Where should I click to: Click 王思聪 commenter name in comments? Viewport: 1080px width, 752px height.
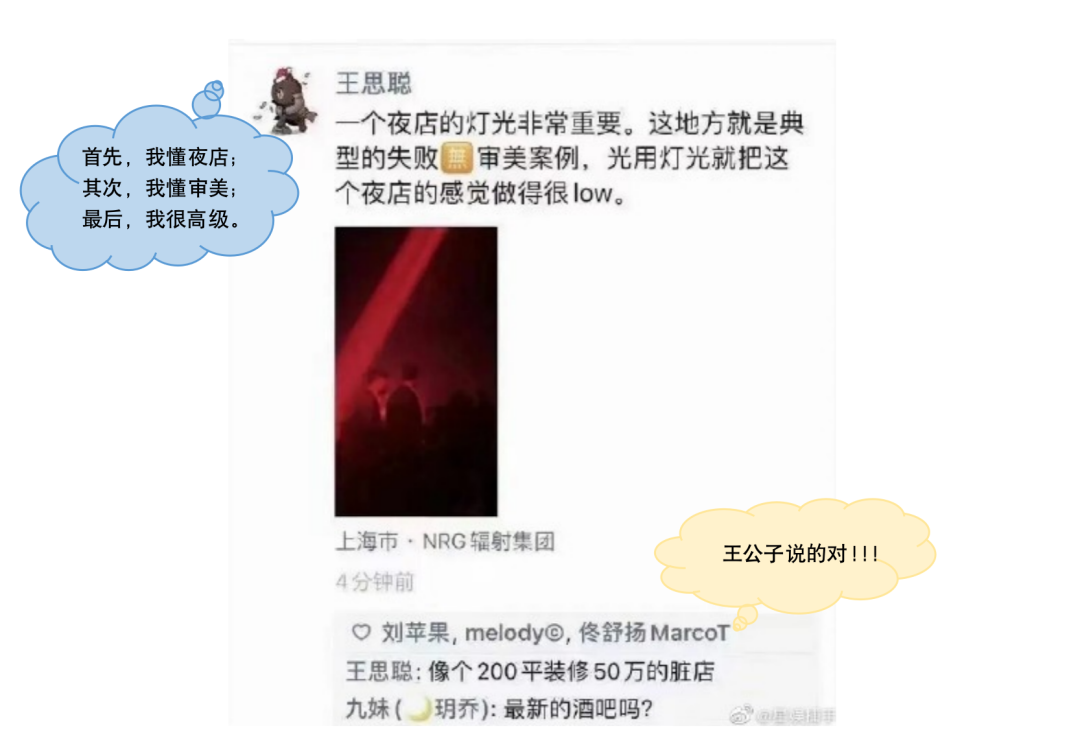point(378,671)
